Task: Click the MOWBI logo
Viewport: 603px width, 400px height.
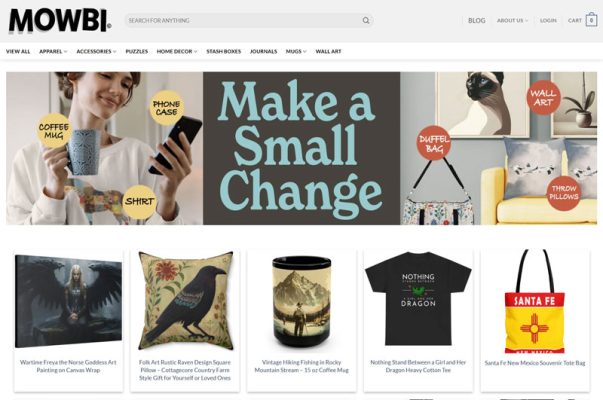Action: click(60, 21)
